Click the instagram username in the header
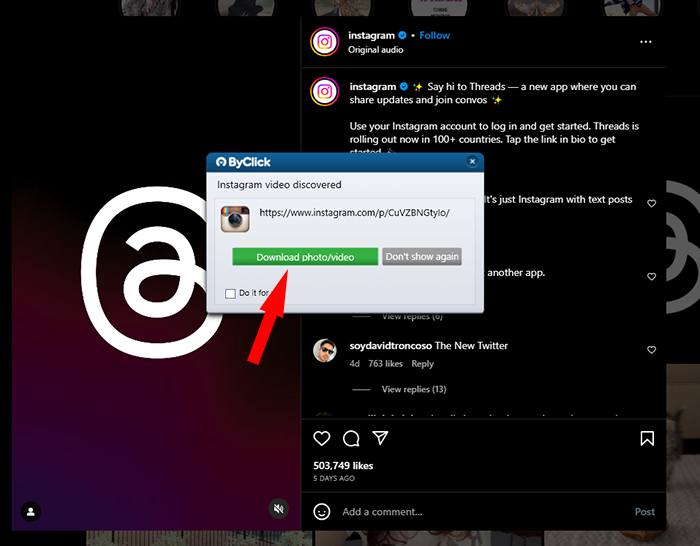The image size is (700, 546). 371,35
